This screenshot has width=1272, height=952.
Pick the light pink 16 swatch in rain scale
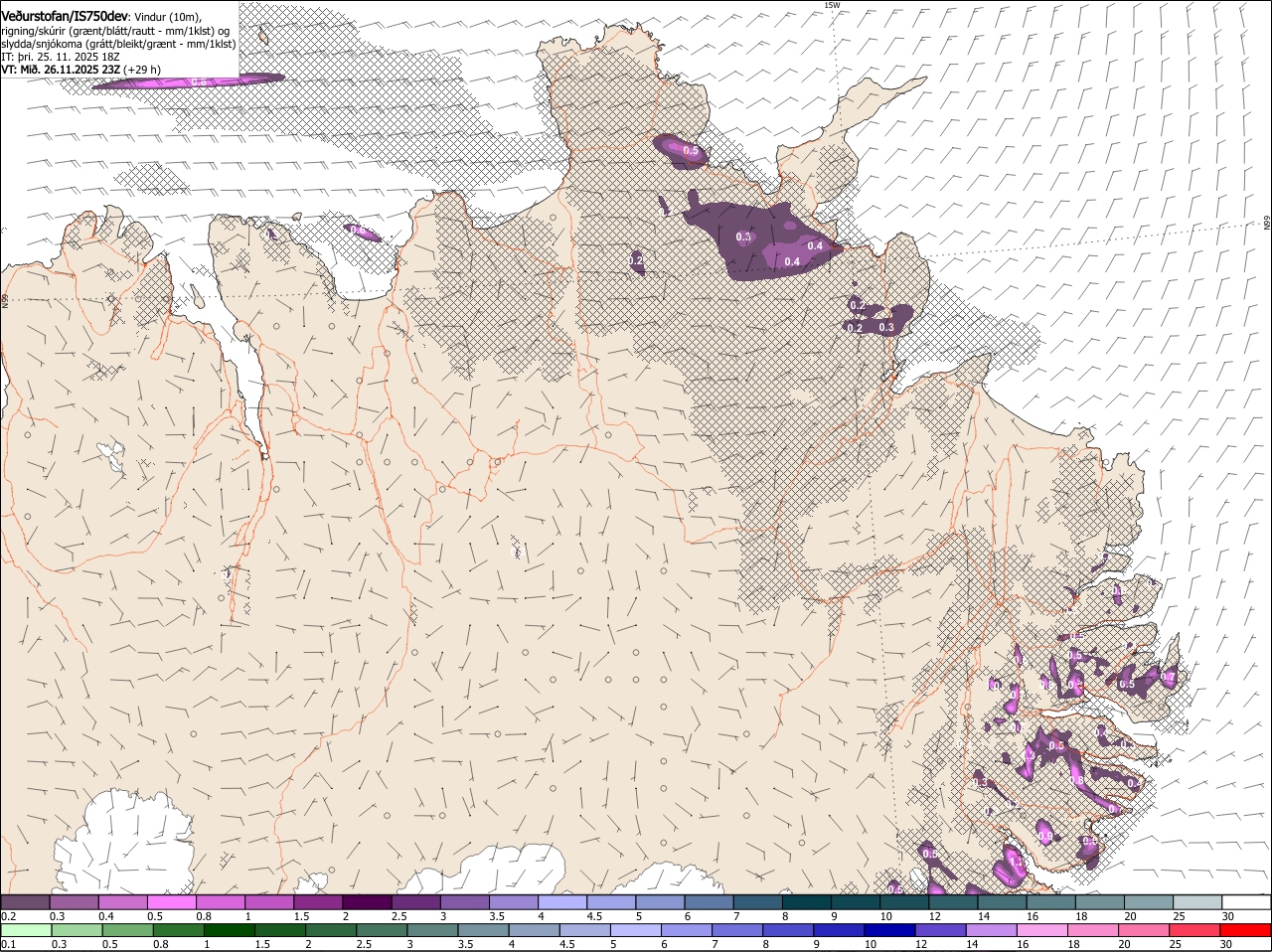(1042, 931)
